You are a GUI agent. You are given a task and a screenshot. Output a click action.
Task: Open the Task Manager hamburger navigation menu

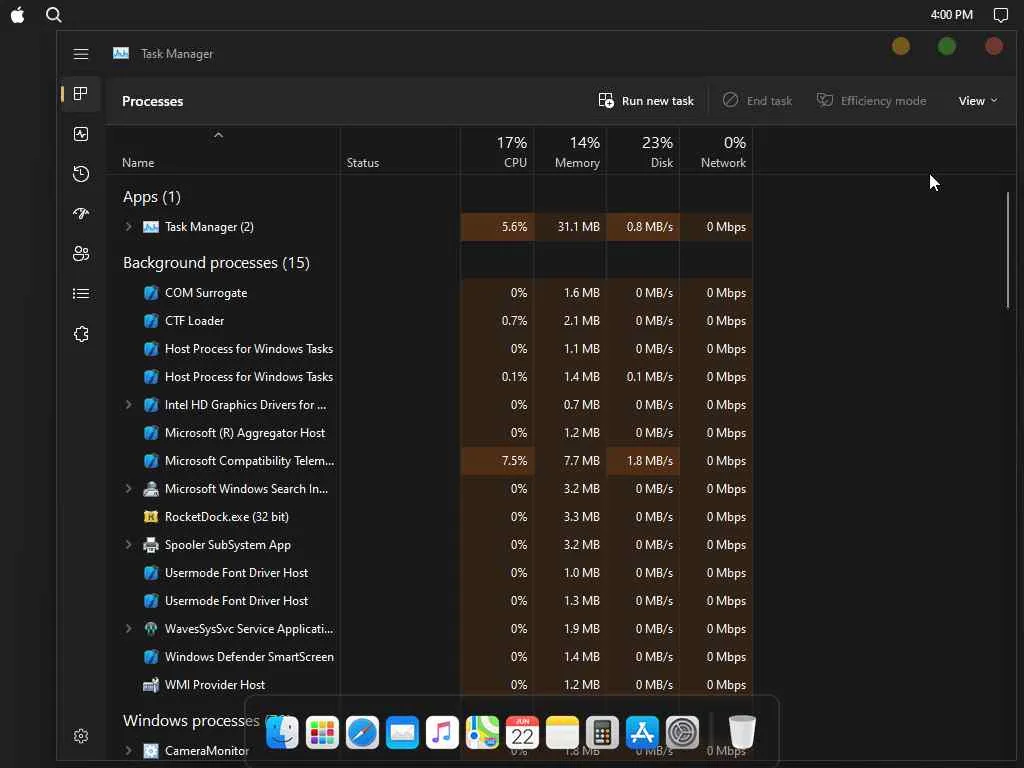(x=81, y=54)
